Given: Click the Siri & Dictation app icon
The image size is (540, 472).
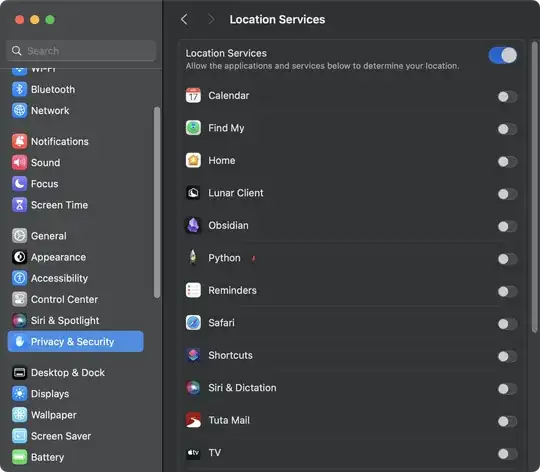Looking at the screenshot, I should [x=193, y=388].
